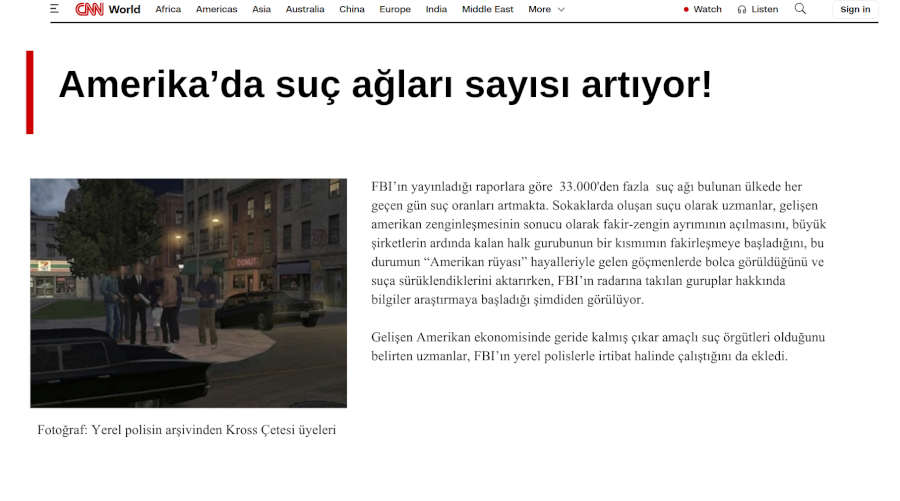This screenshot has width=900, height=501.
Task: Go to the World section
Action: (x=125, y=9)
